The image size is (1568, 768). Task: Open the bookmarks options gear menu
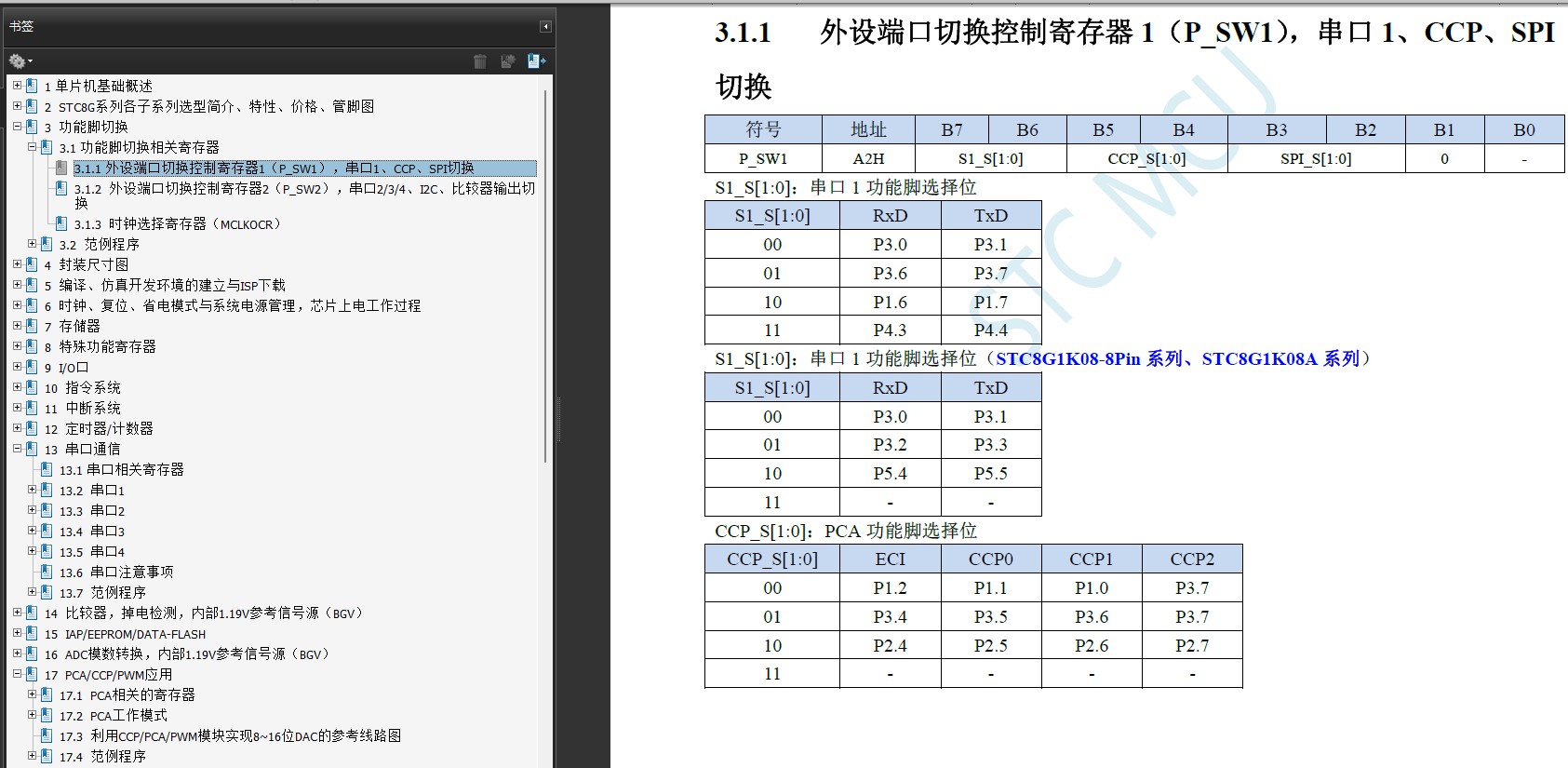pos(20,61)
